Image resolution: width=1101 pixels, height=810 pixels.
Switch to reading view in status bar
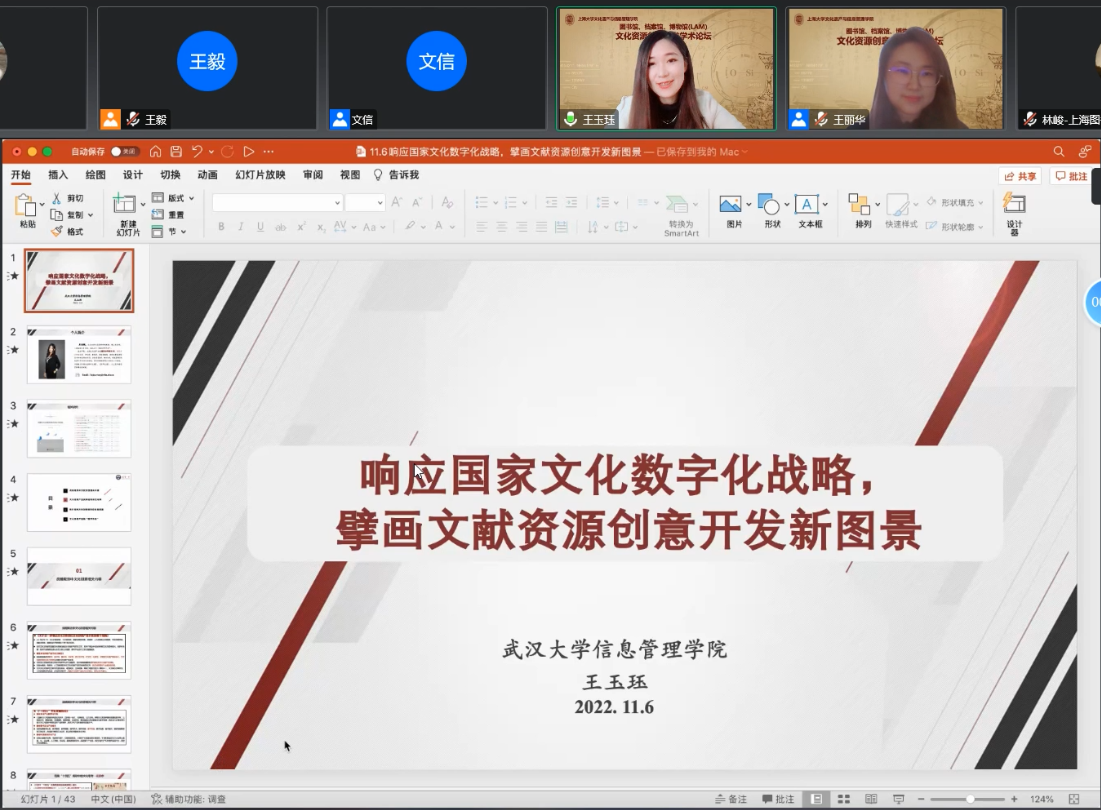(x=870, y=799)
